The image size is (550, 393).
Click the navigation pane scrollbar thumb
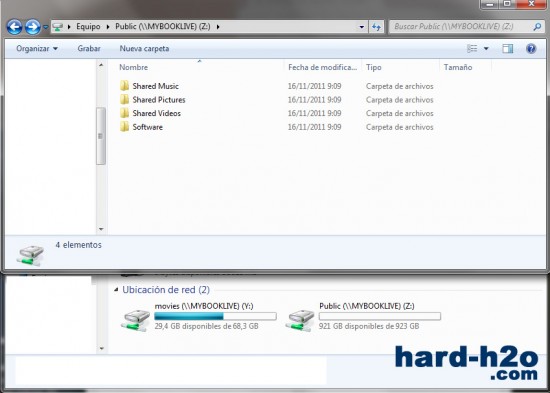pos(101,136)
